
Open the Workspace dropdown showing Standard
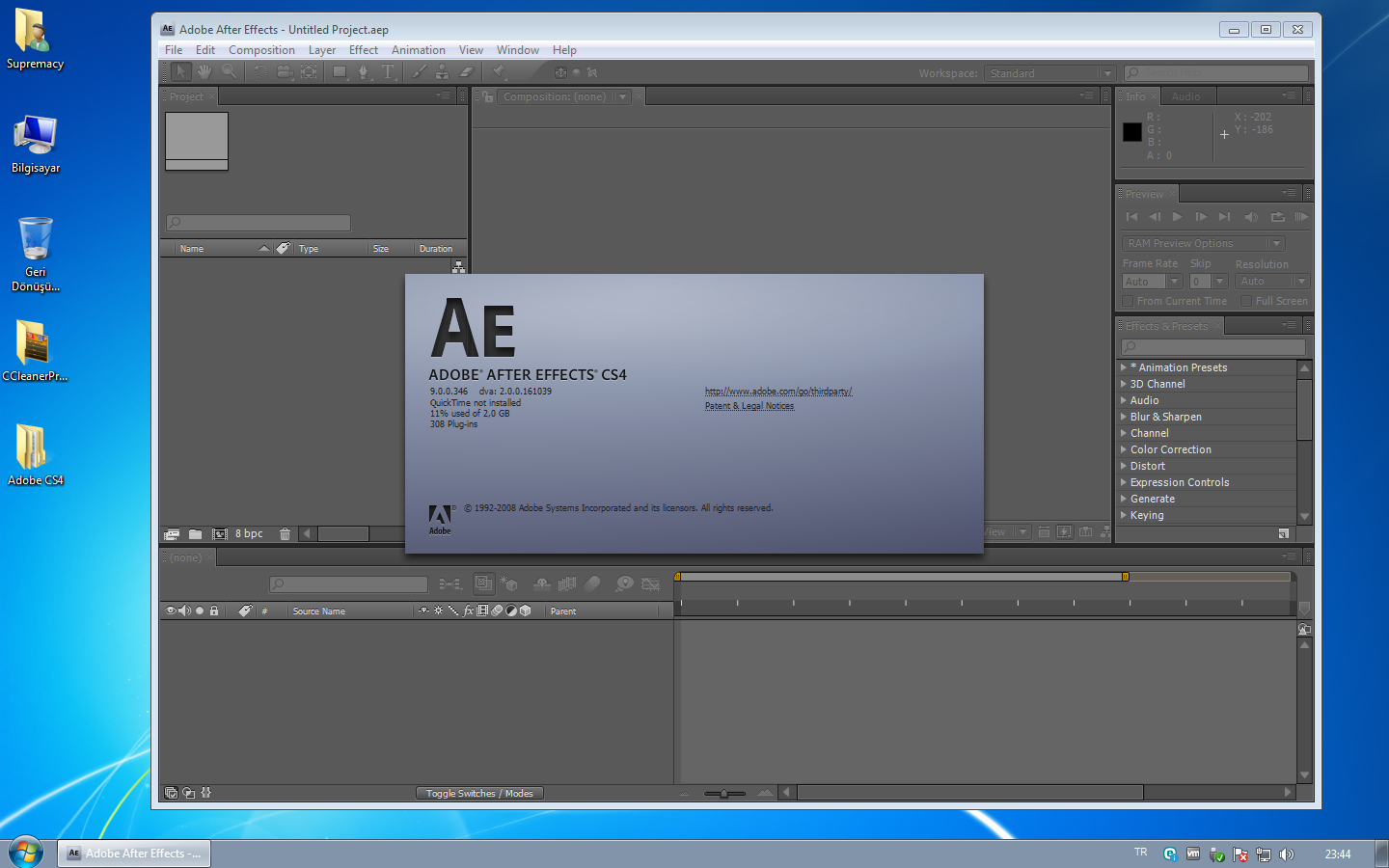tap(1049, 72)
